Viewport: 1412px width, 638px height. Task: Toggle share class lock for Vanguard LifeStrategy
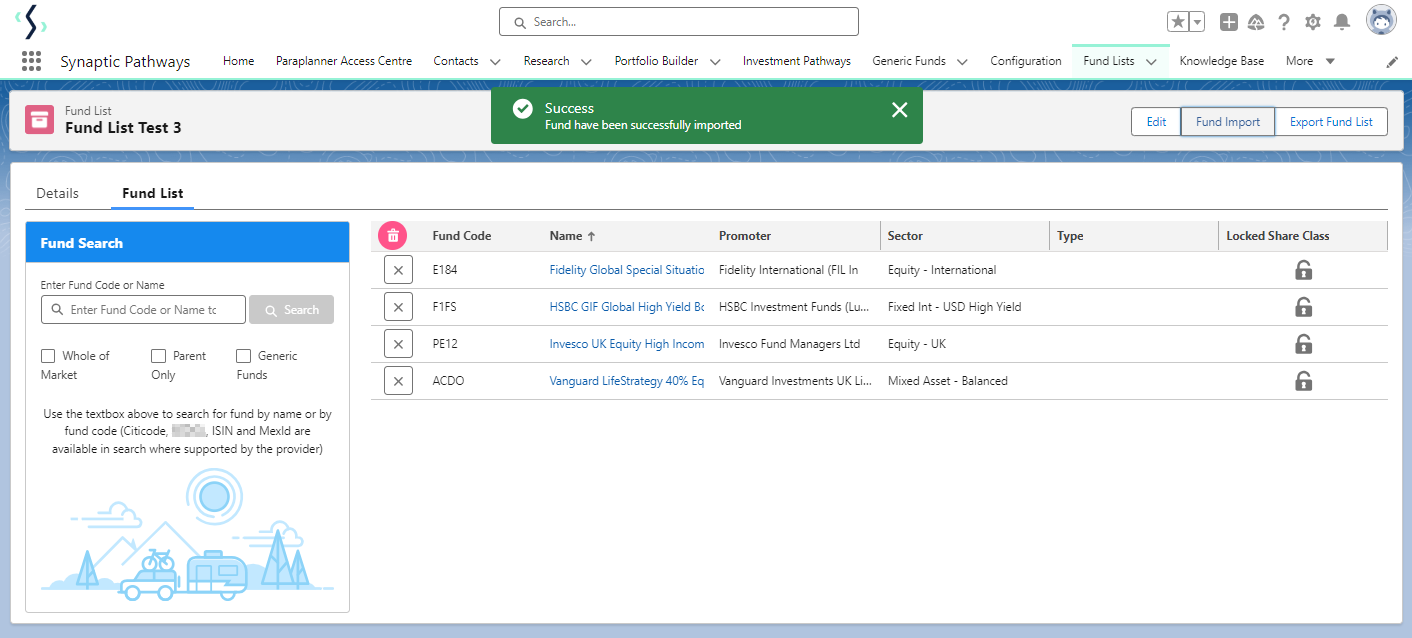[1303, 381]
